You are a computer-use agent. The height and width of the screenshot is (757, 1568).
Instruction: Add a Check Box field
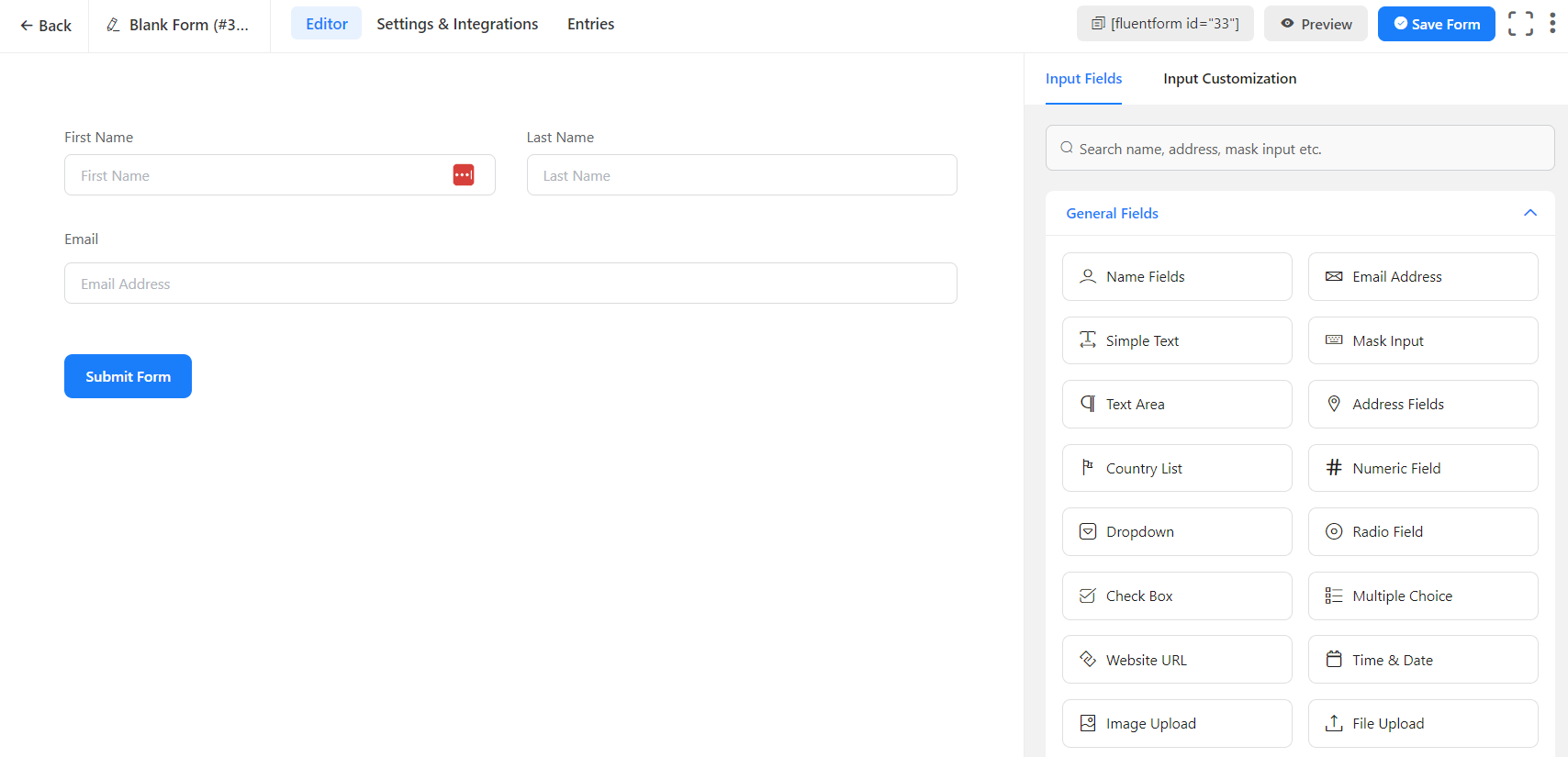[1177, 596]
